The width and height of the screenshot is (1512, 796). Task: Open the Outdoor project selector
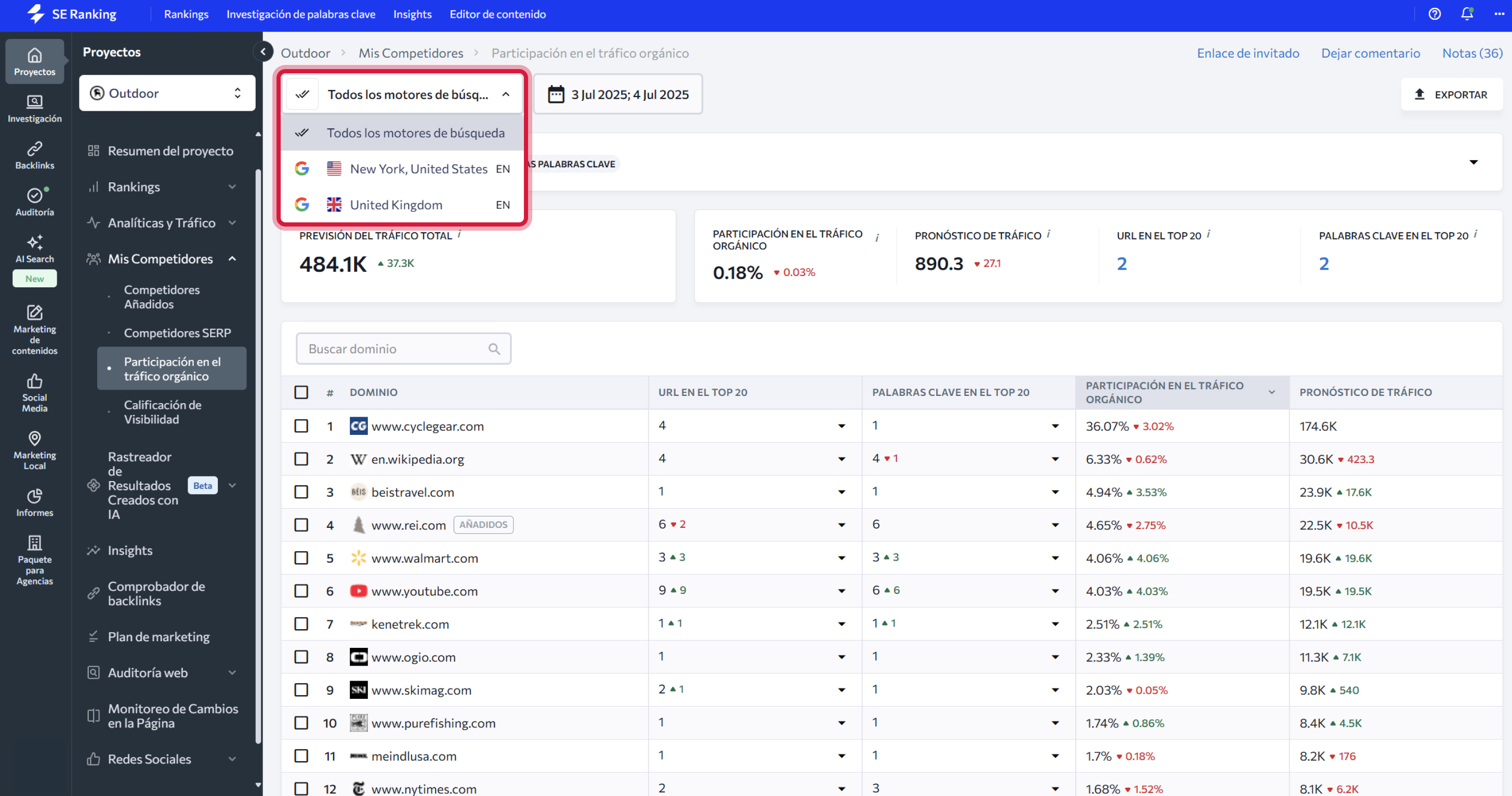167,92
